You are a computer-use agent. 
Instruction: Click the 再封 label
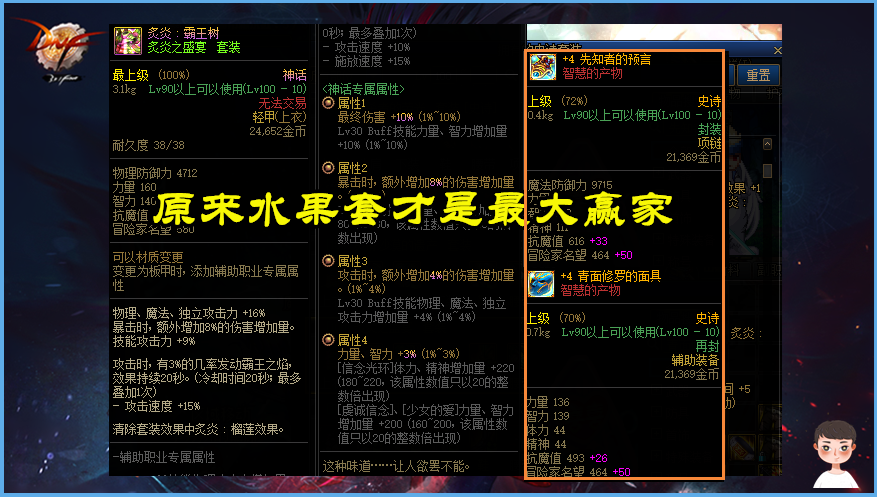pos(708,346)
